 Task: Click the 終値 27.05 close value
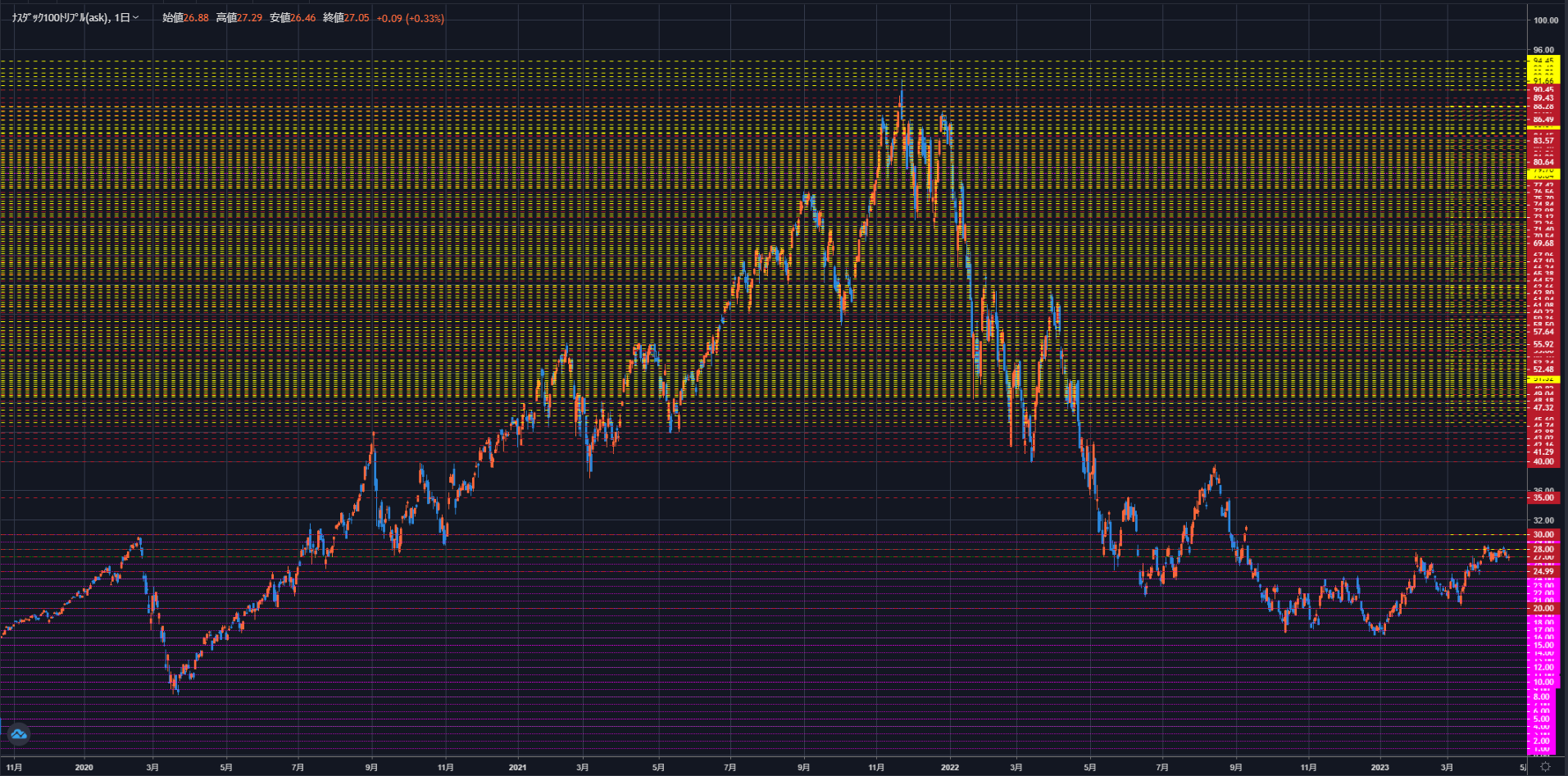tap(346, 18)
